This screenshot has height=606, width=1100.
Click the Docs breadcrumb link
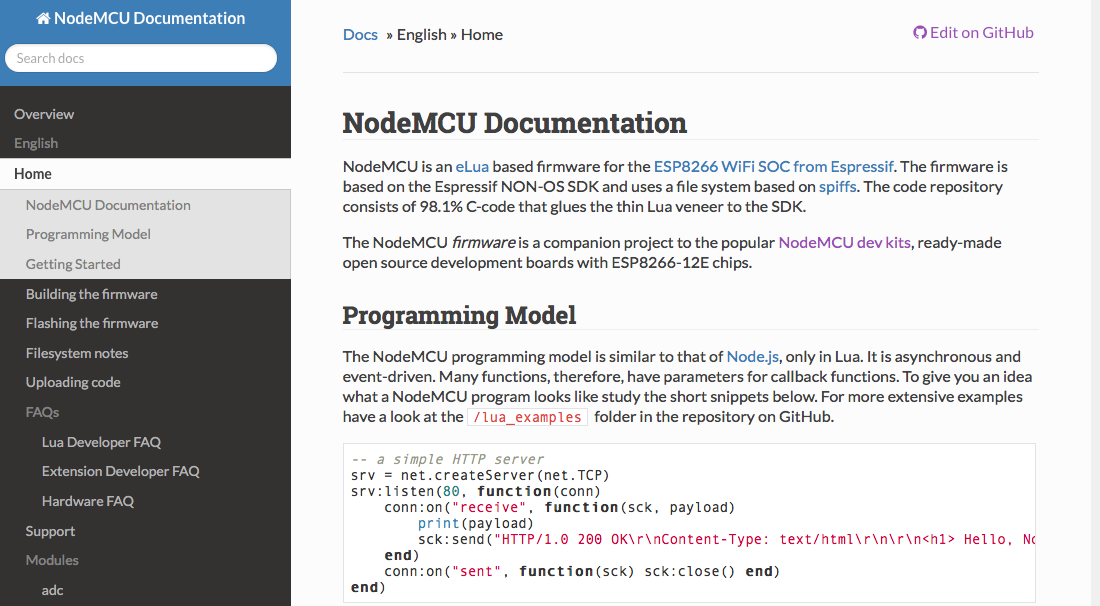click(x=360, y=34)
